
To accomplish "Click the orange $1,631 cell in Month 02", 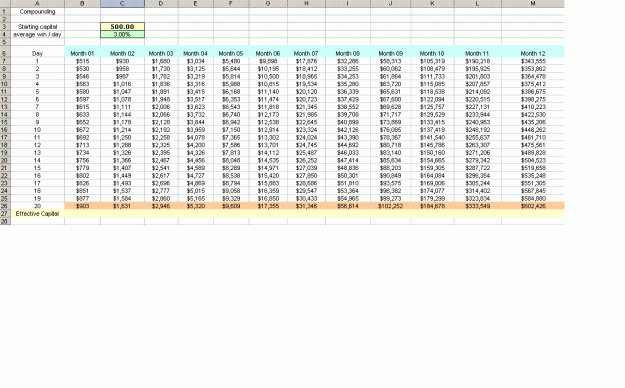I will click(x=122, y=206).
